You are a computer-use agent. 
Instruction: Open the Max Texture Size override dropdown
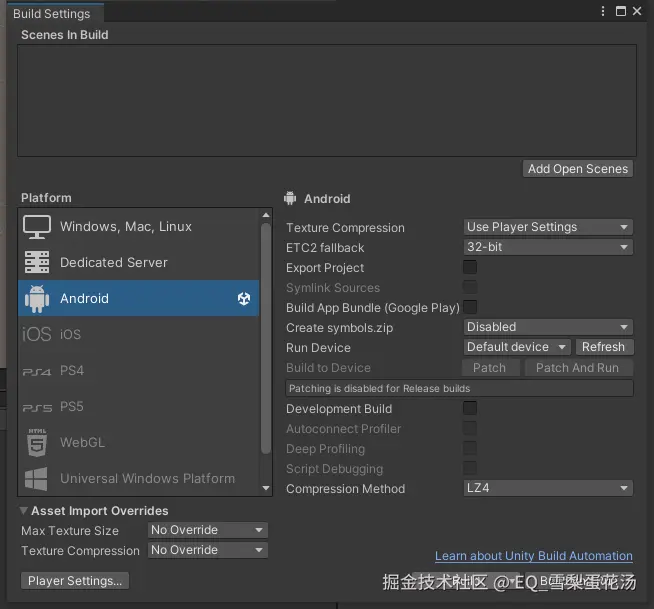coord(208,530)
